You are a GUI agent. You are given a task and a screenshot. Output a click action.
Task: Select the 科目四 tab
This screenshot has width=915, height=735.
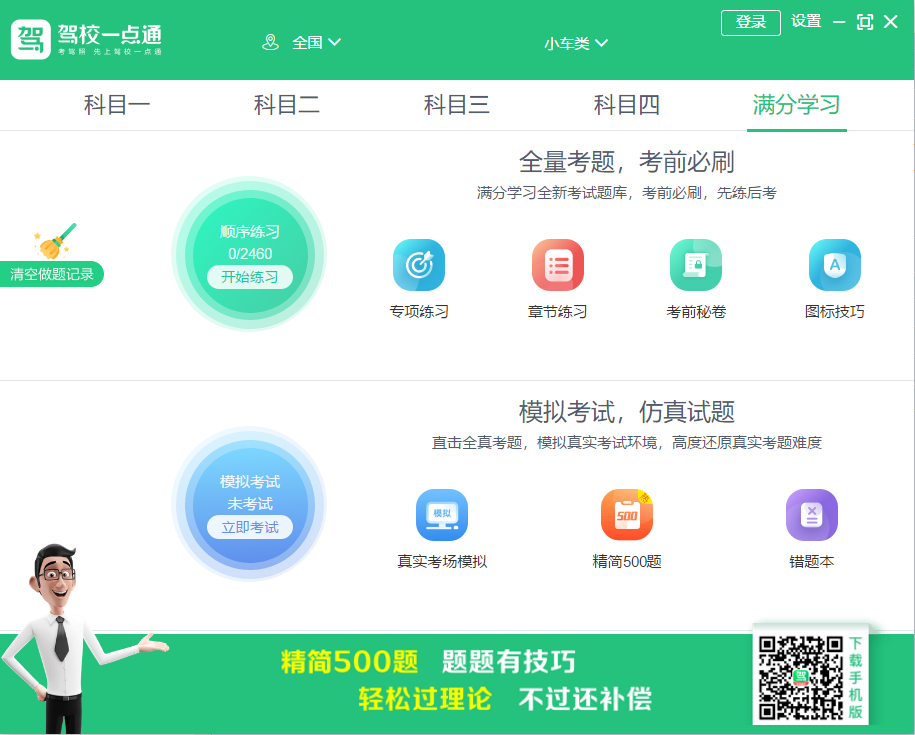pos(626,104)
